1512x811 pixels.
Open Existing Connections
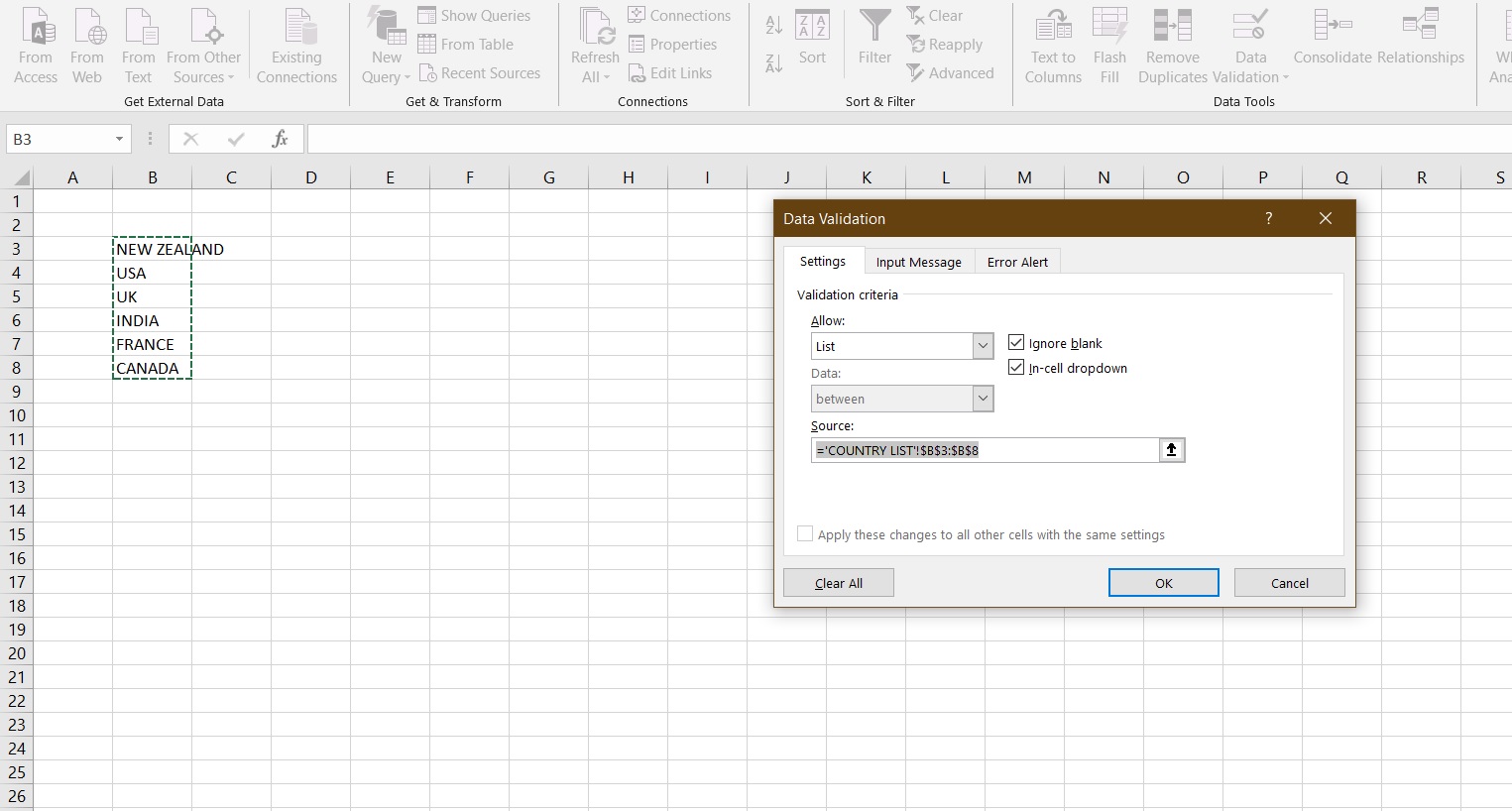(x=296, y=46)
